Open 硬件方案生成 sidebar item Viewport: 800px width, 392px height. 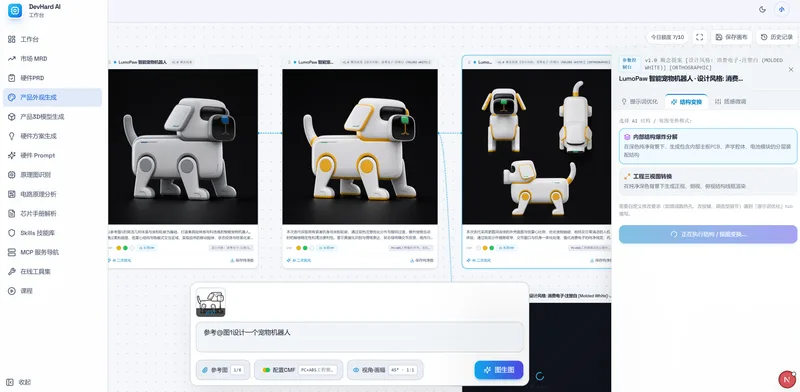(x=53, y=136)
